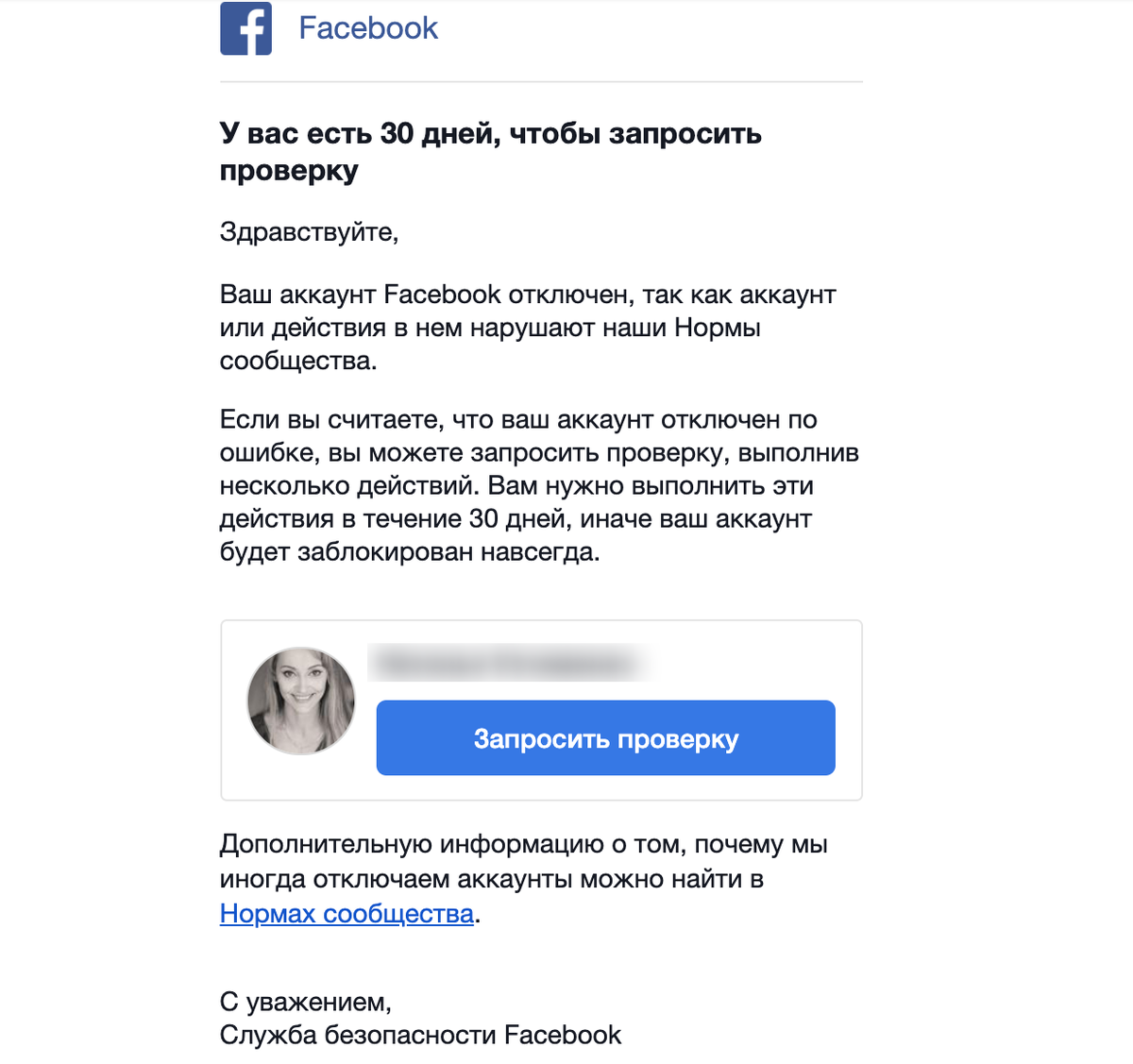Select the heading 'У вас есть 30 дней'
This screenshot has height=1064, width=1133.
pyautogui.click(x=491, y=151)
